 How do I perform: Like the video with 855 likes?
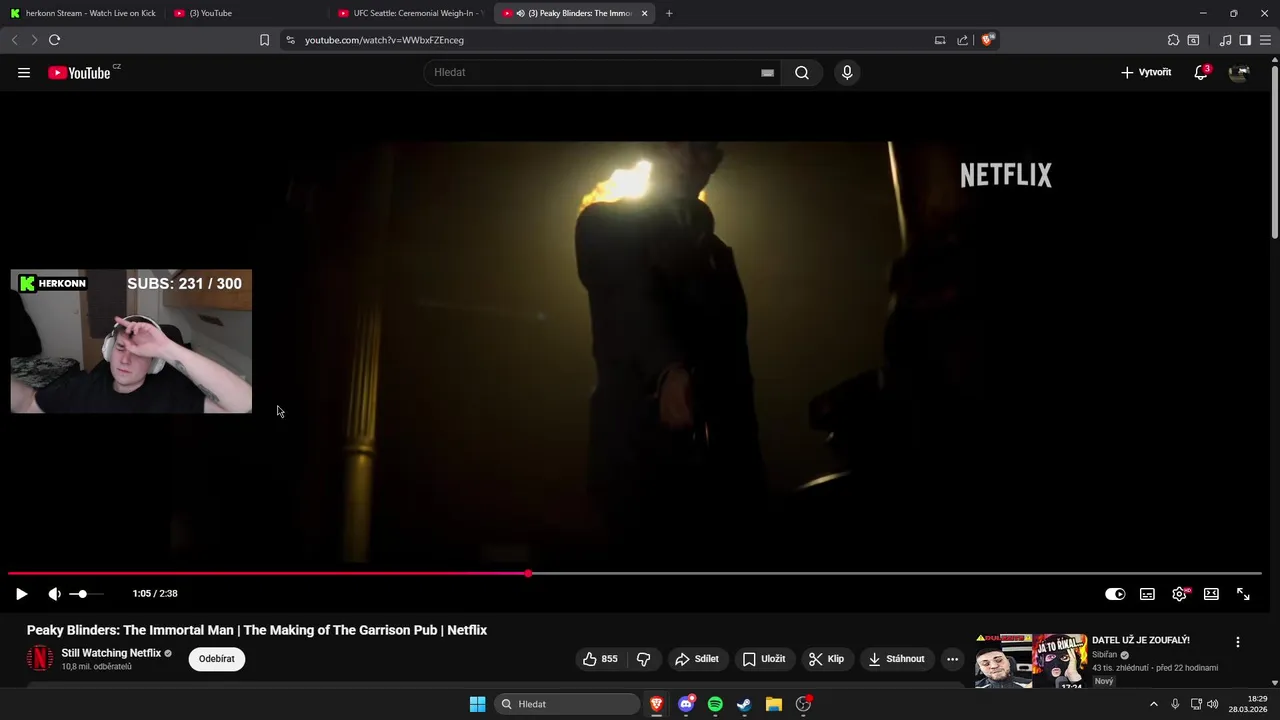click(600, 659)
